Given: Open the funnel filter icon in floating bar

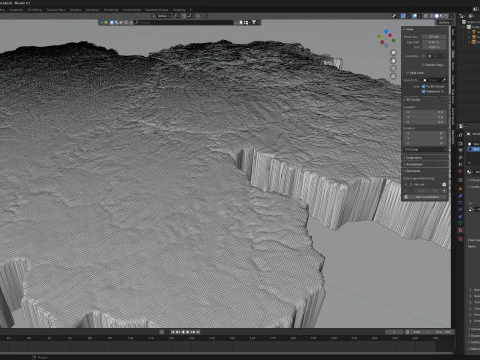Looking at the screenshot, I should click(x=255, y=23).
